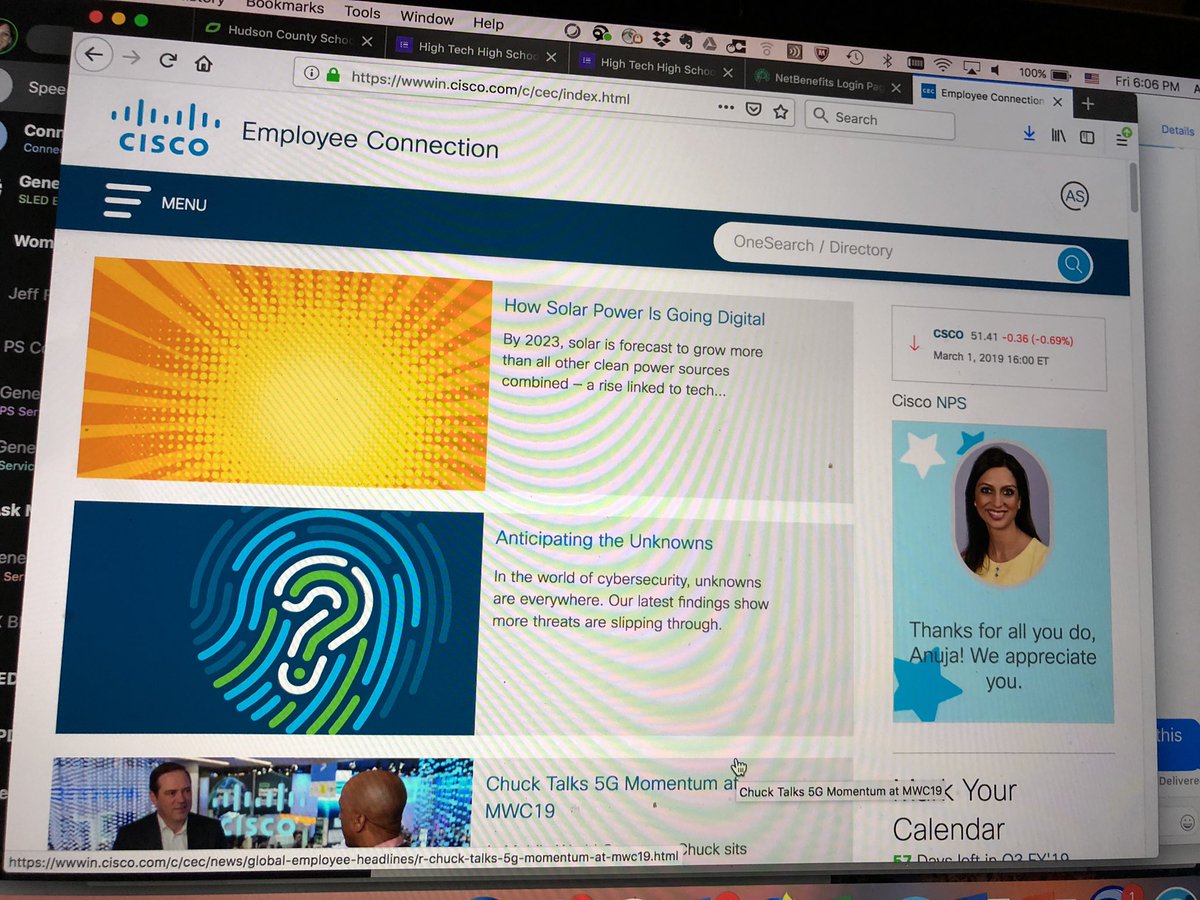Open "How Solar Power Is Going Digital"
1200x900 pixels.
[633, 313]
